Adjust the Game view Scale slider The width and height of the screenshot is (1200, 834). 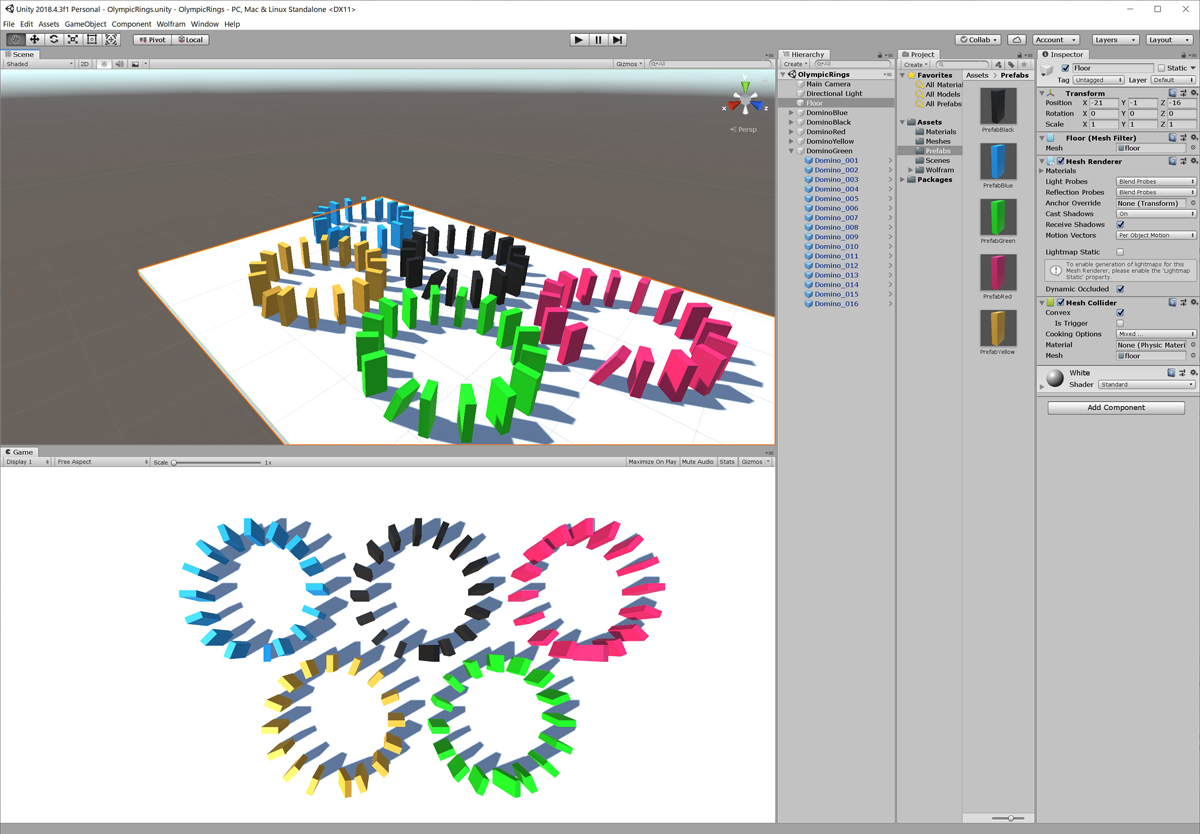point(216,463)
